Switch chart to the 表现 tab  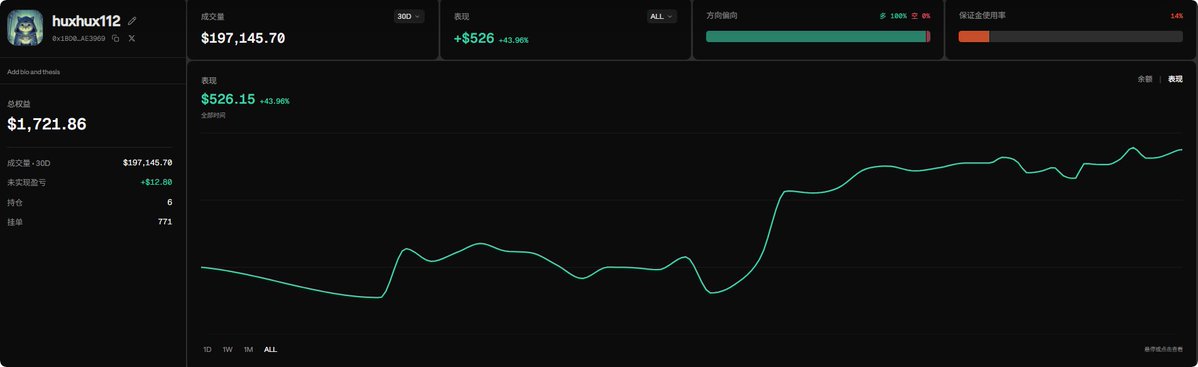pyautogui.click(x=1175, y=79)
